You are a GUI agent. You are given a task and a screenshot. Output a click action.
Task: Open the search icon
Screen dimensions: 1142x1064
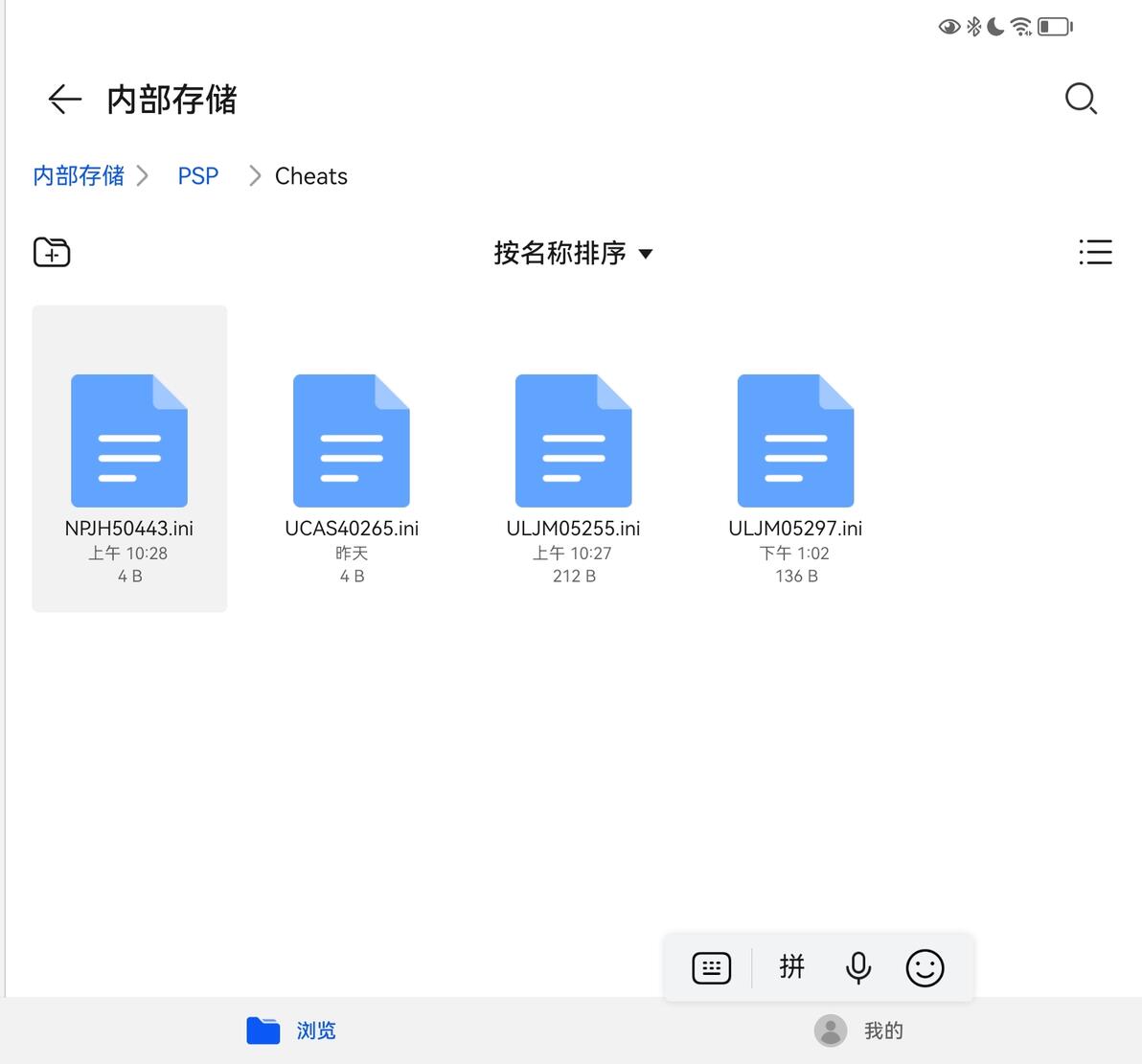(1081, 99)
